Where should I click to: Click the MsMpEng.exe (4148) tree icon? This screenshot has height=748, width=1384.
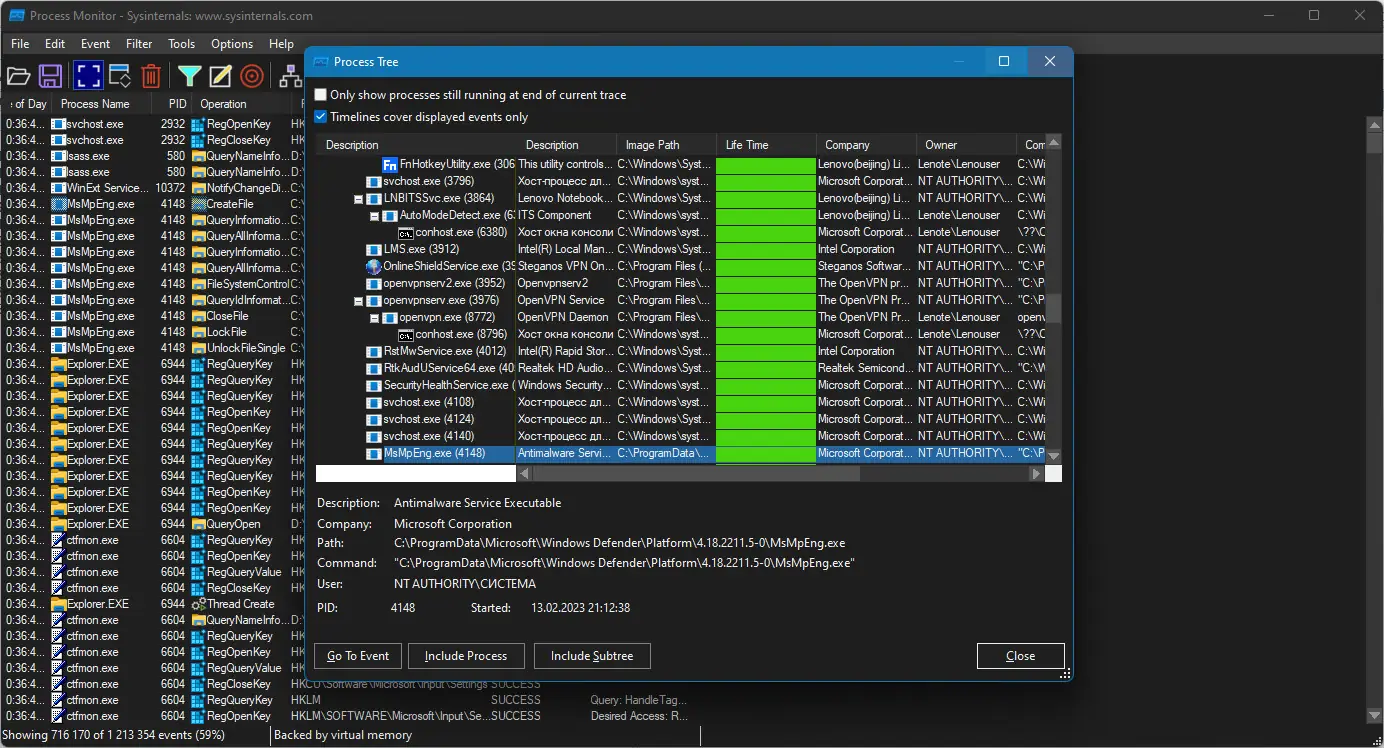[374, 453]
